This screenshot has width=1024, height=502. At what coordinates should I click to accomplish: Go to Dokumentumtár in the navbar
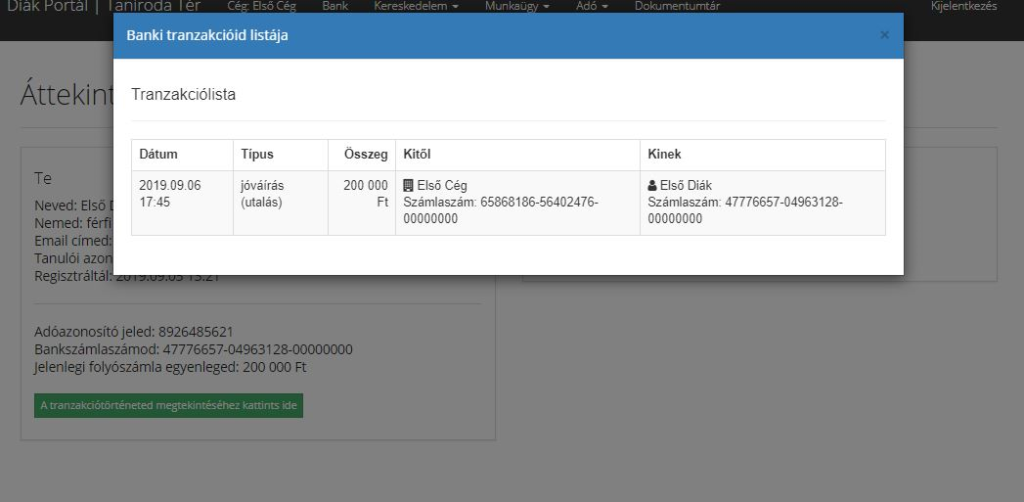coord(677,7)
